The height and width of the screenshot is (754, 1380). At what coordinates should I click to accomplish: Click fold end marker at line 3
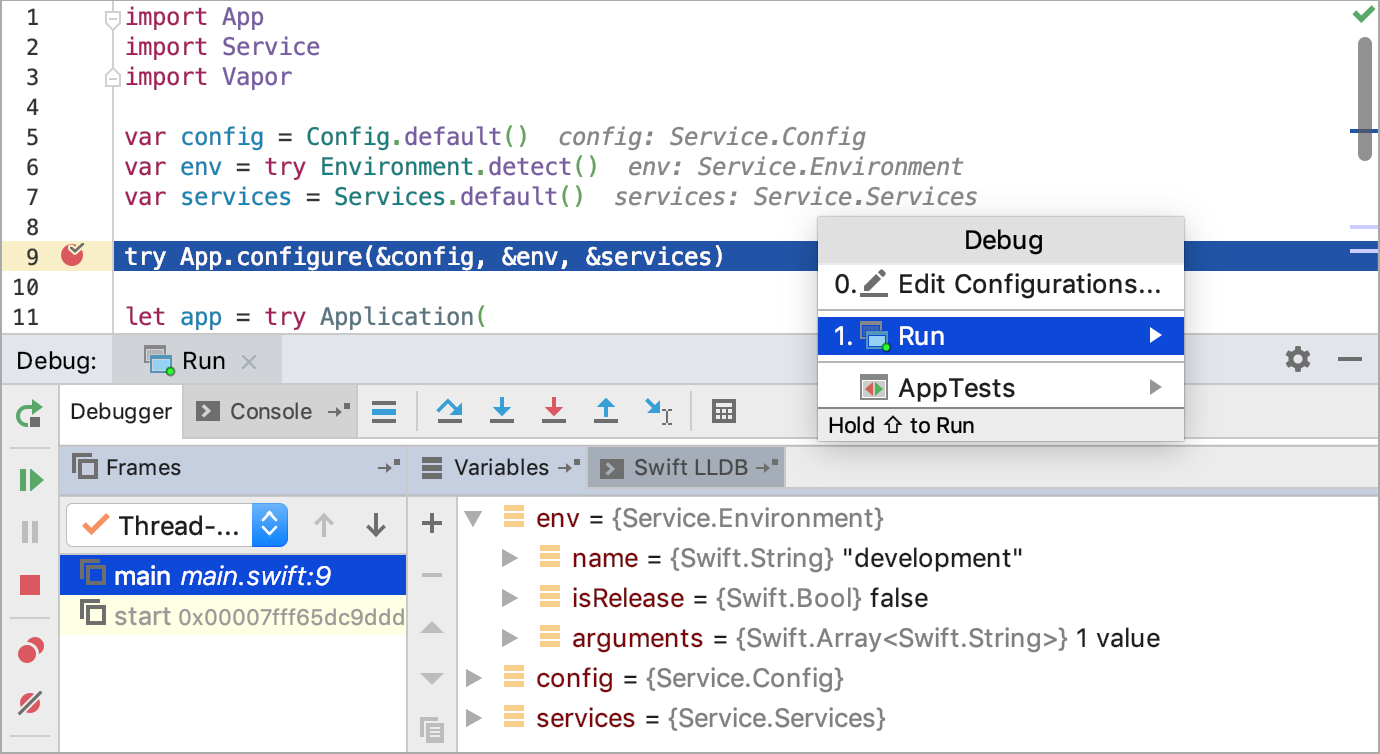[113, 77]
